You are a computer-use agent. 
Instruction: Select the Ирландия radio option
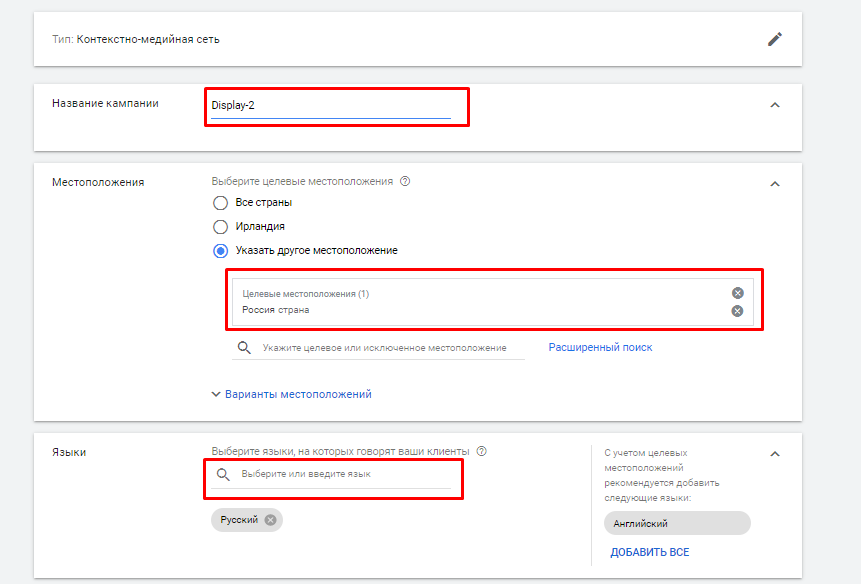[221, 226]
